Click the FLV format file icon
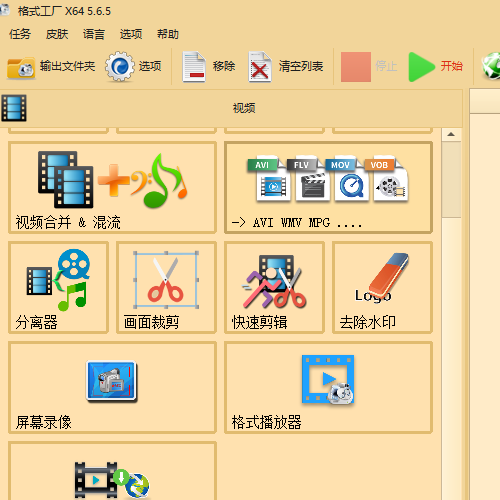The height and width of the screenshot is (500, 500). [308, 179]
